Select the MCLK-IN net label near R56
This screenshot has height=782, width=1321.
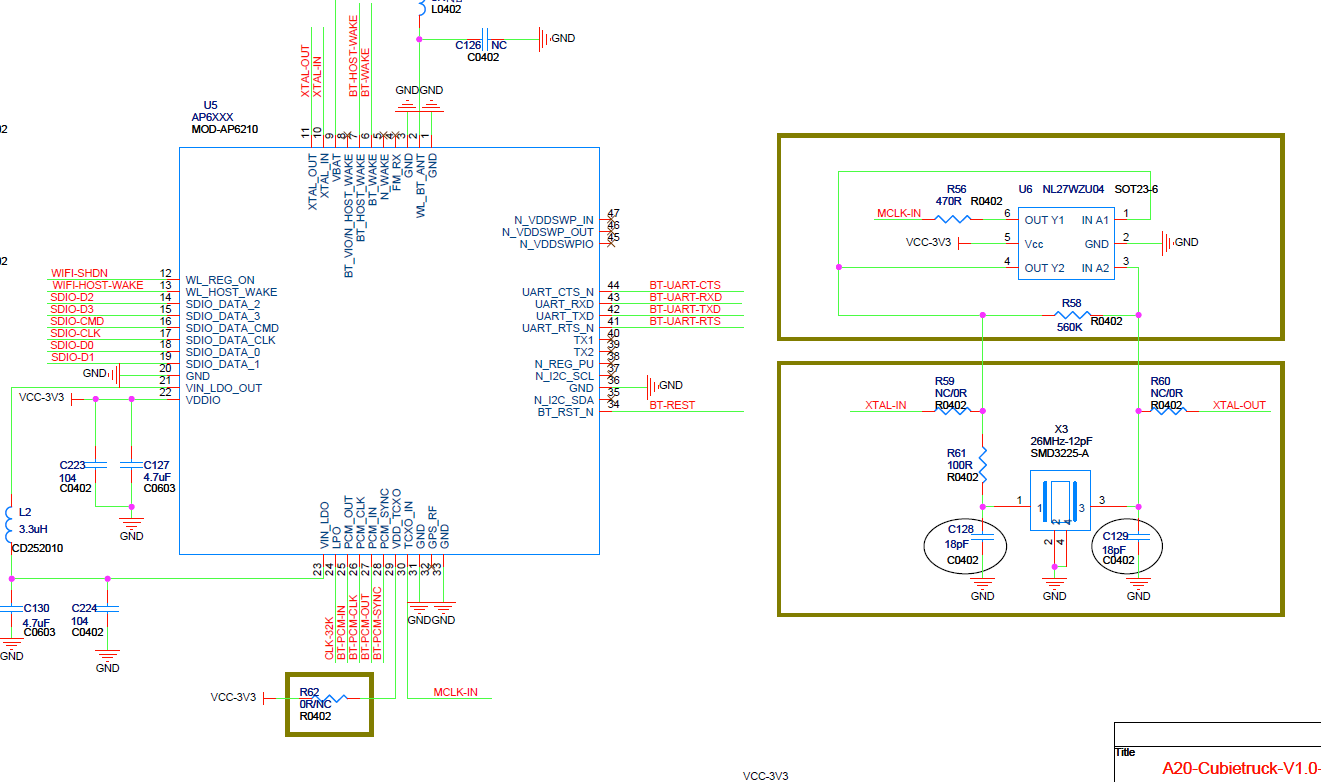point(899,213)
